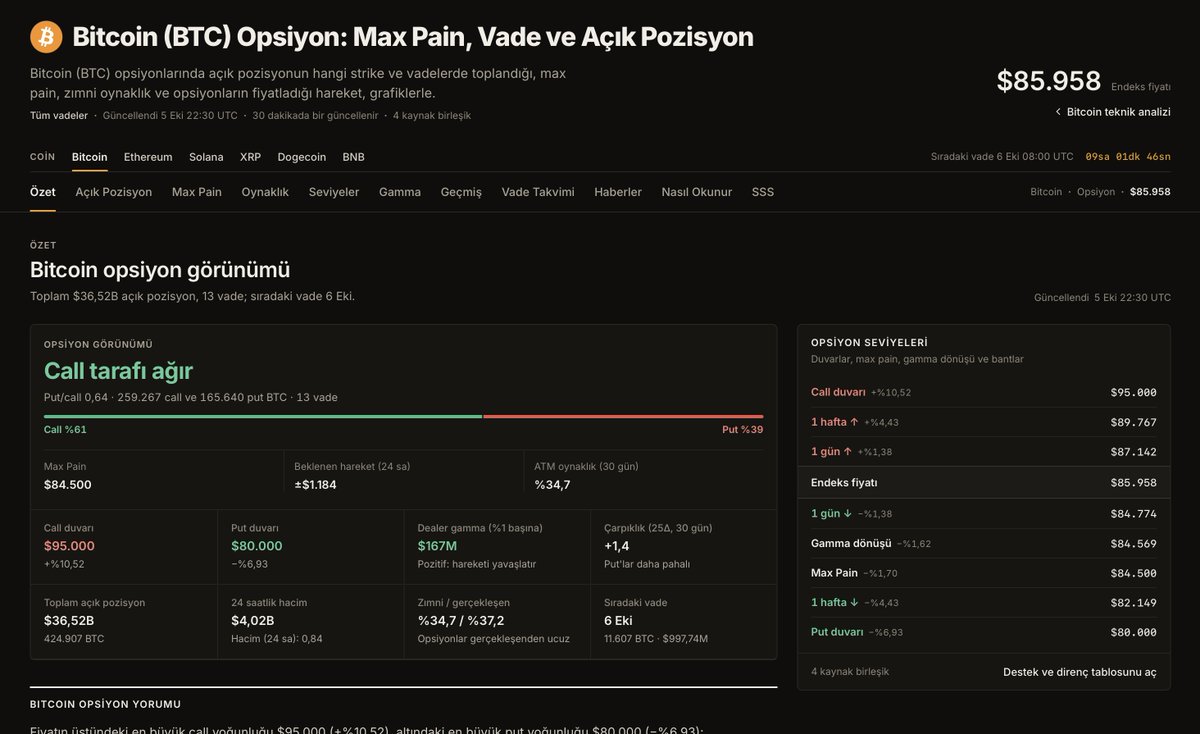Select the XRP coin tab
The width and height of the screenshot is (1200, 734).
tap(250, 157)
